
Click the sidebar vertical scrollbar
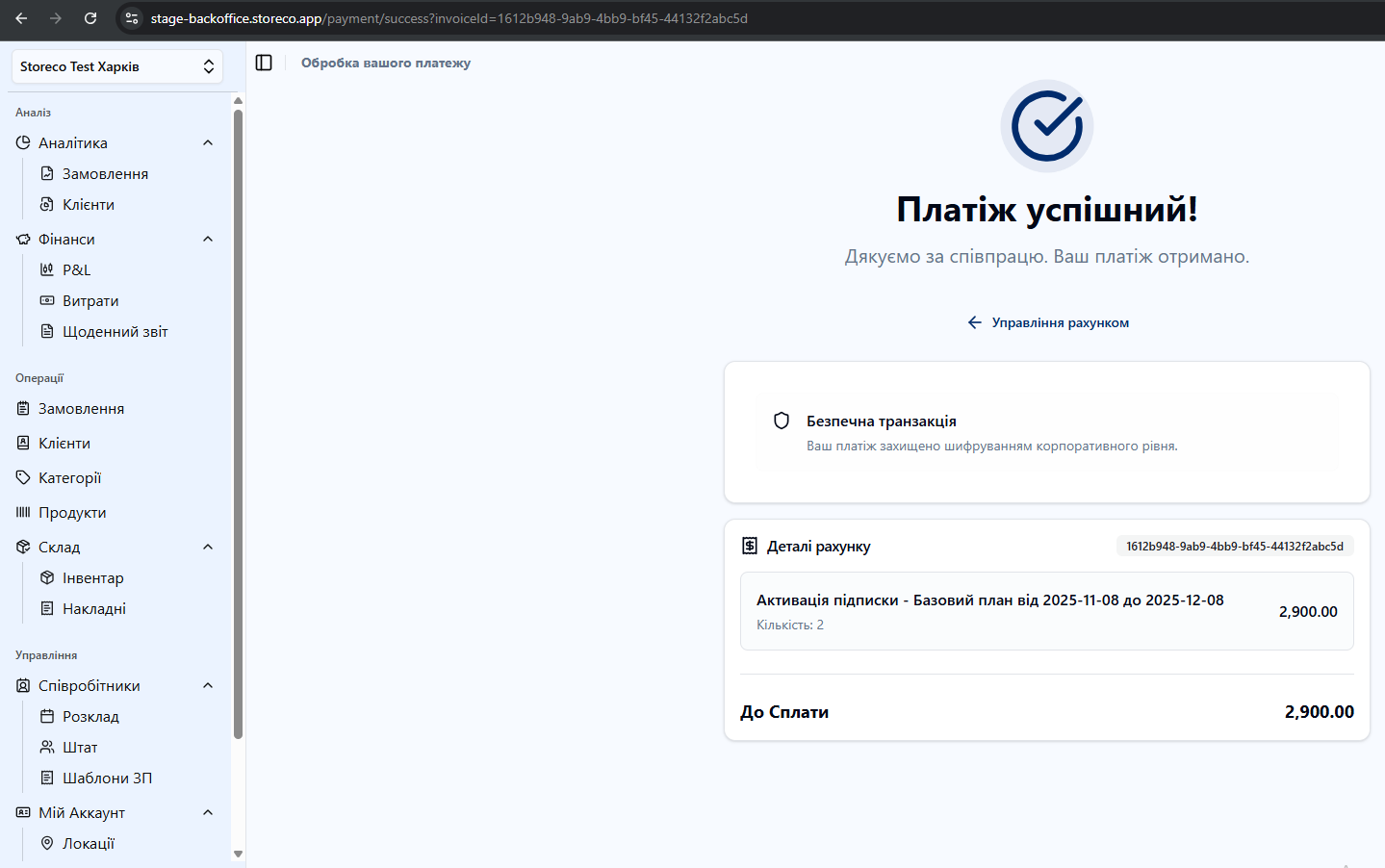(238, 423)
